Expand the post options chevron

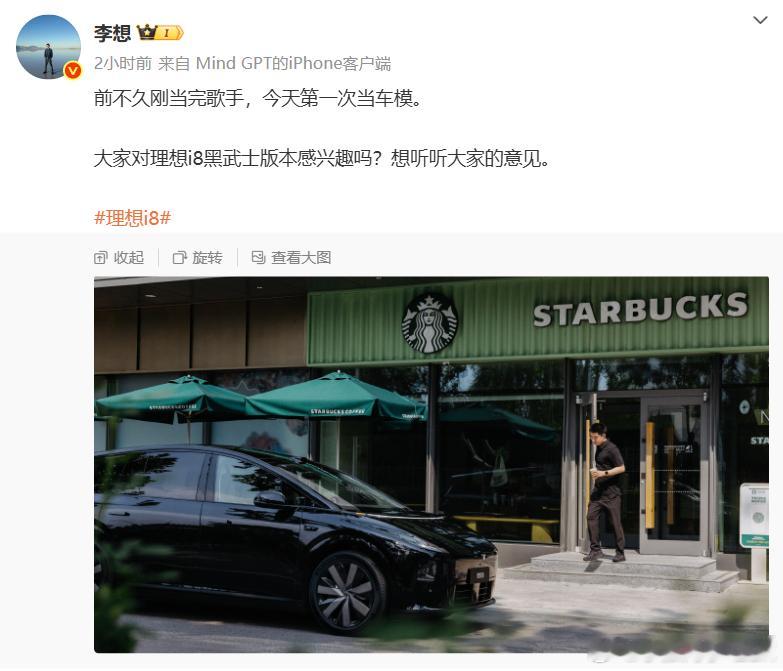(x=760, y=20)
